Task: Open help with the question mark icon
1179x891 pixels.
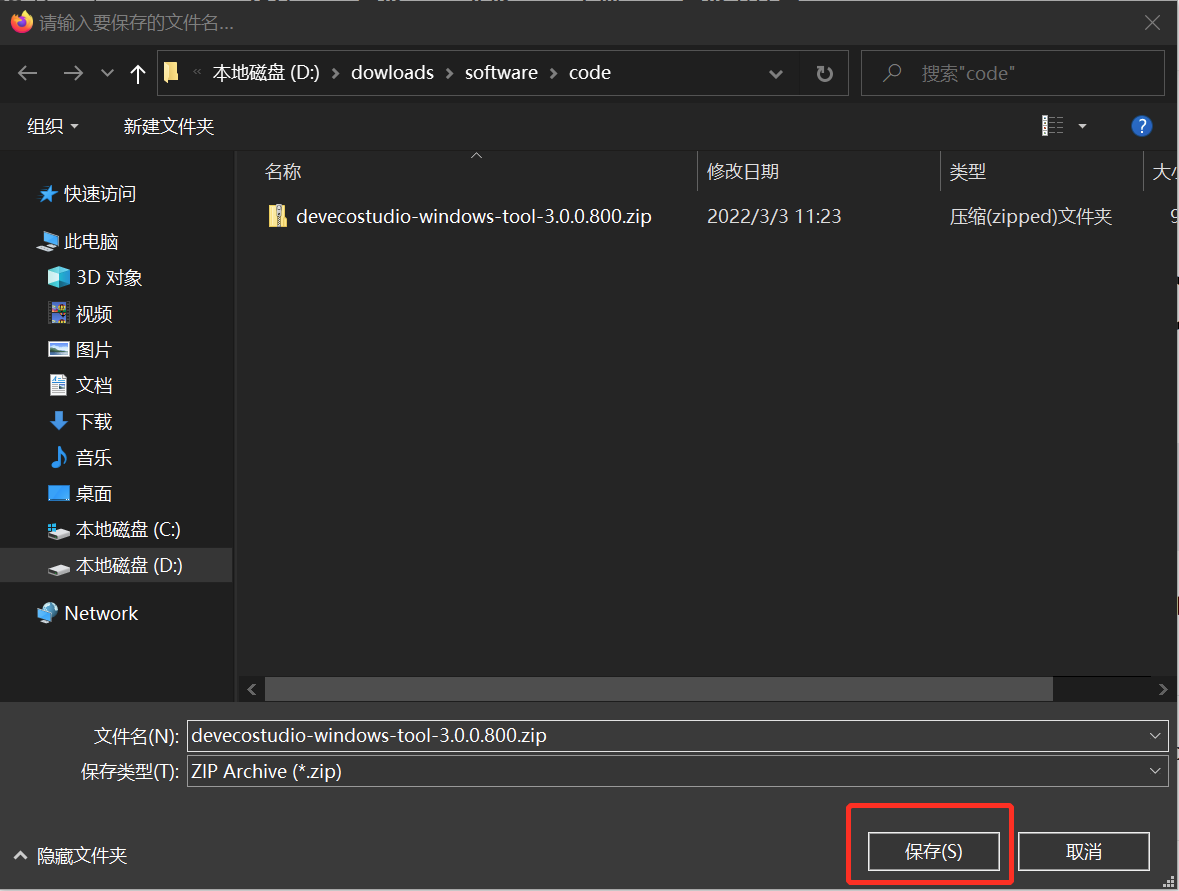Action: click(1141, 126)
